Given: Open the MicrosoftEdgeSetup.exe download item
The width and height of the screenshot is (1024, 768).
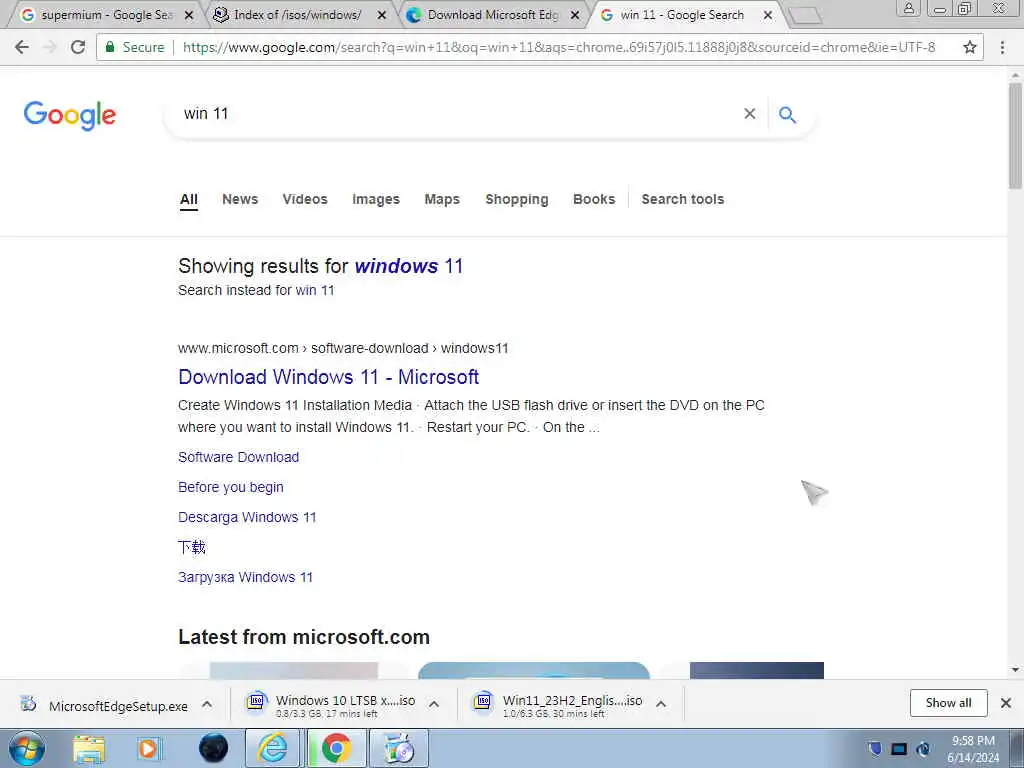Looking at the screenshot, I should pyautogui.click(x=118, y=706).
